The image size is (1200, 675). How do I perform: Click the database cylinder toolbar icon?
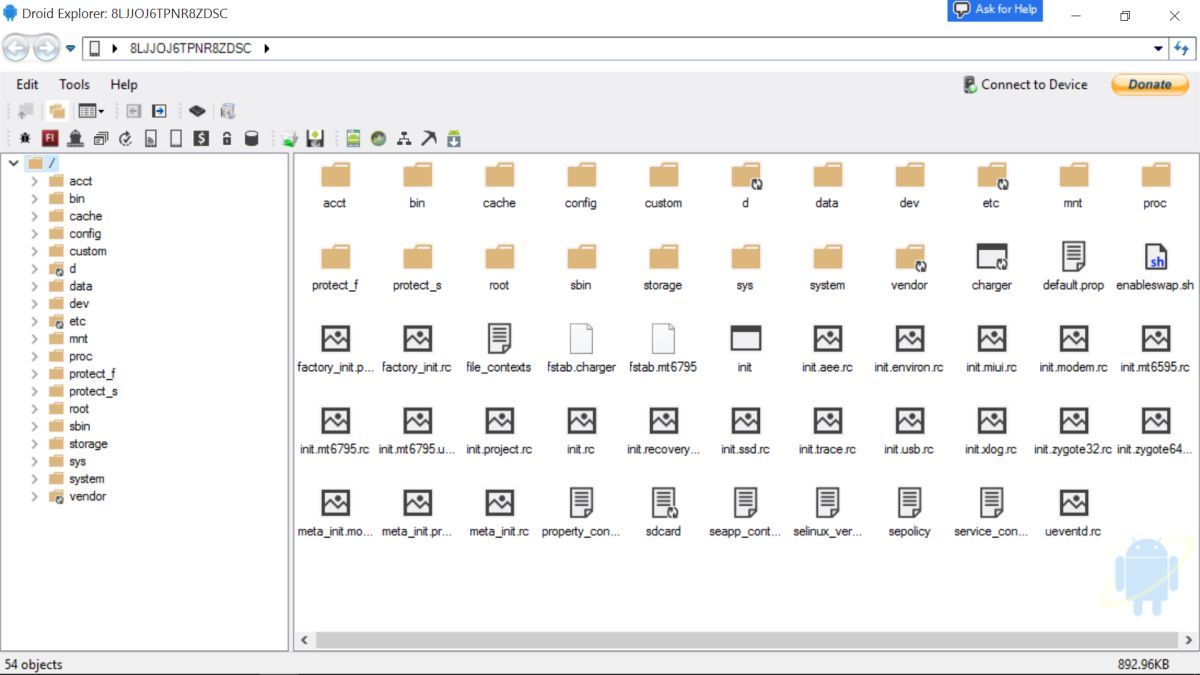(252, 139)
